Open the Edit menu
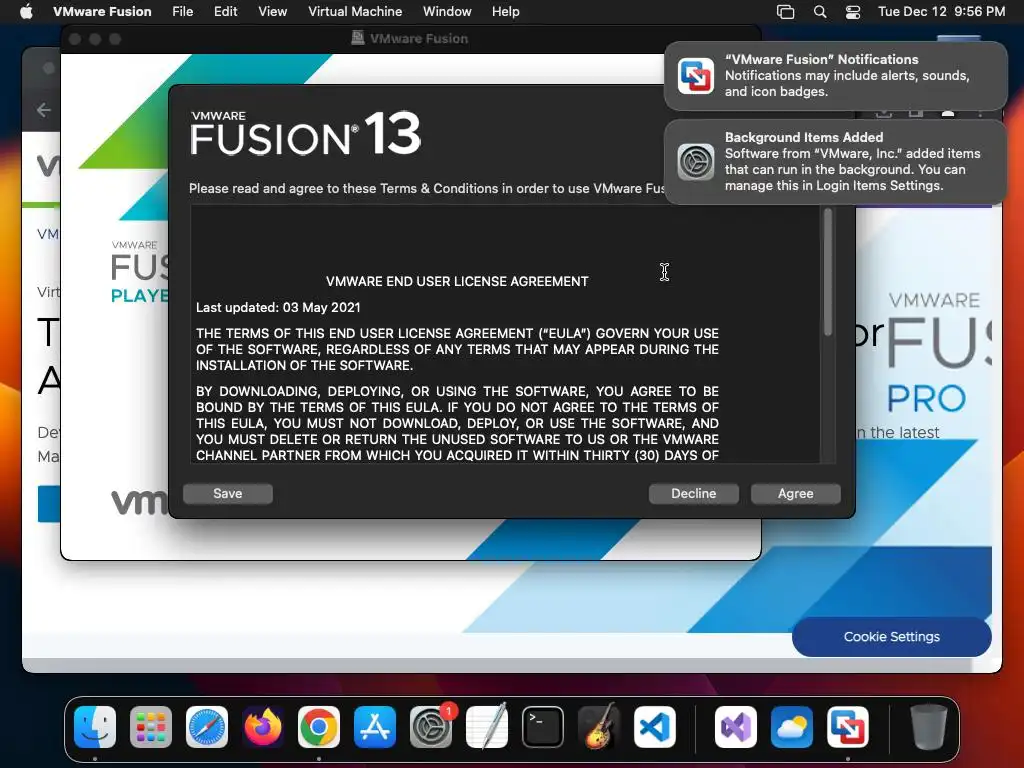The height and width of the screenshot is (768, 1024). coord(225,11)
